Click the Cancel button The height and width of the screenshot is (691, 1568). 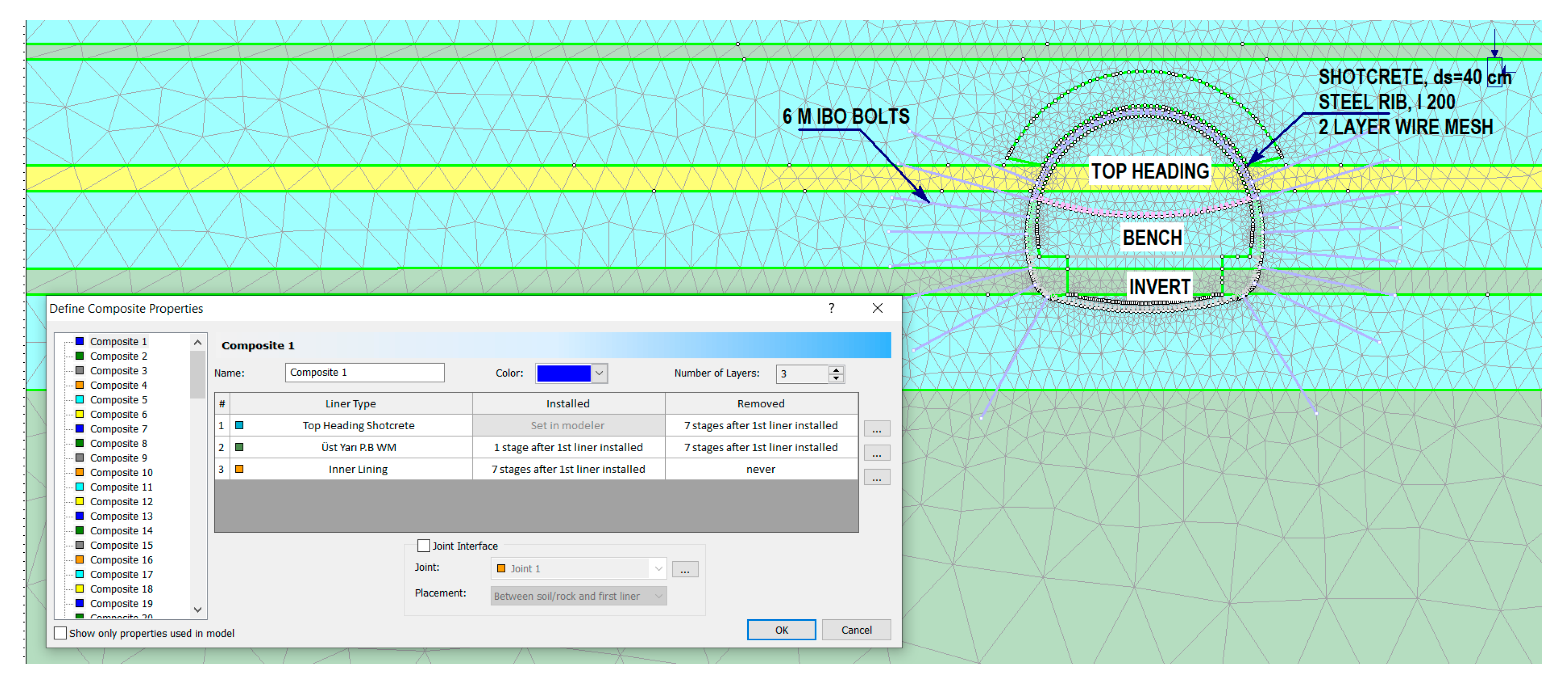pos(856,630)
